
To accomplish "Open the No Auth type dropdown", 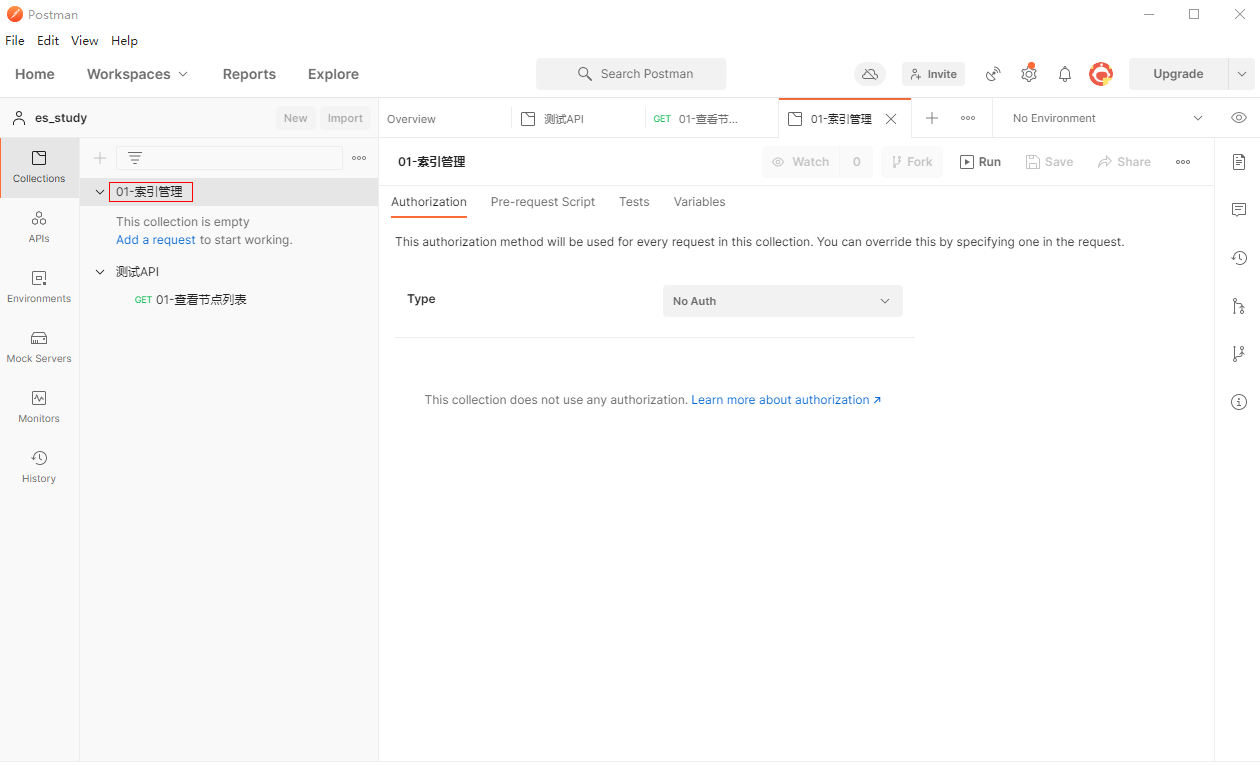I will click(782, 301).
